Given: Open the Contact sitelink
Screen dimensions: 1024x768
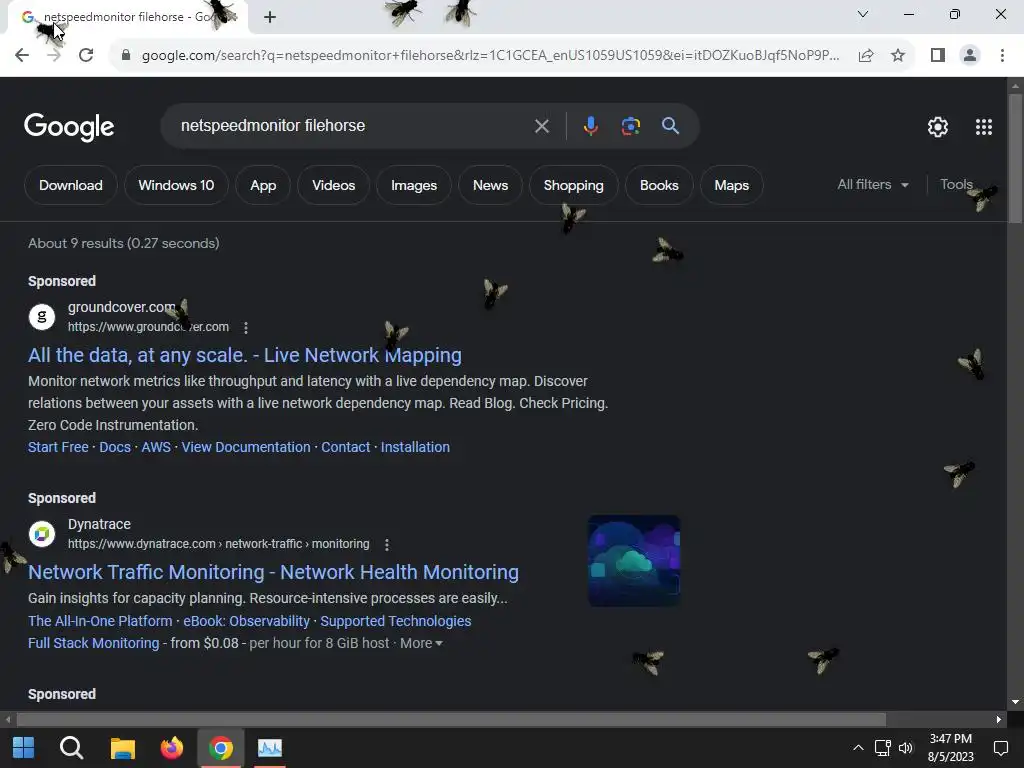Looking at the screenshot, I should (345, 447).
